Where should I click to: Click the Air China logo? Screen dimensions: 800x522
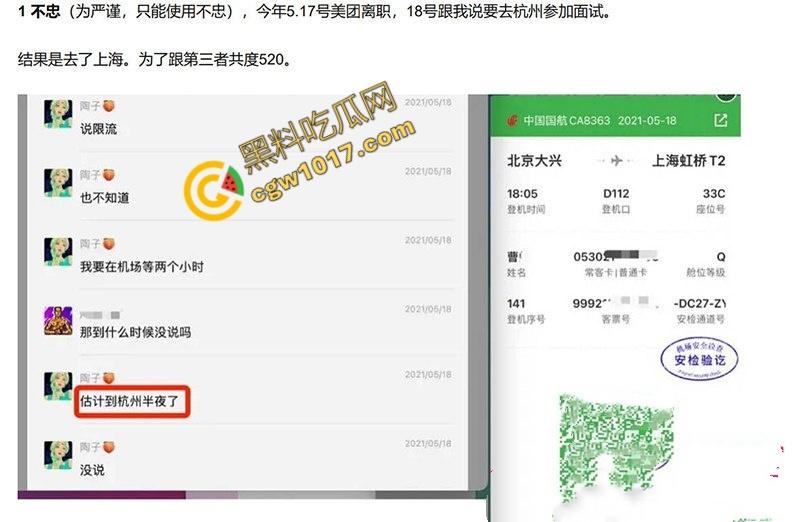513,121
